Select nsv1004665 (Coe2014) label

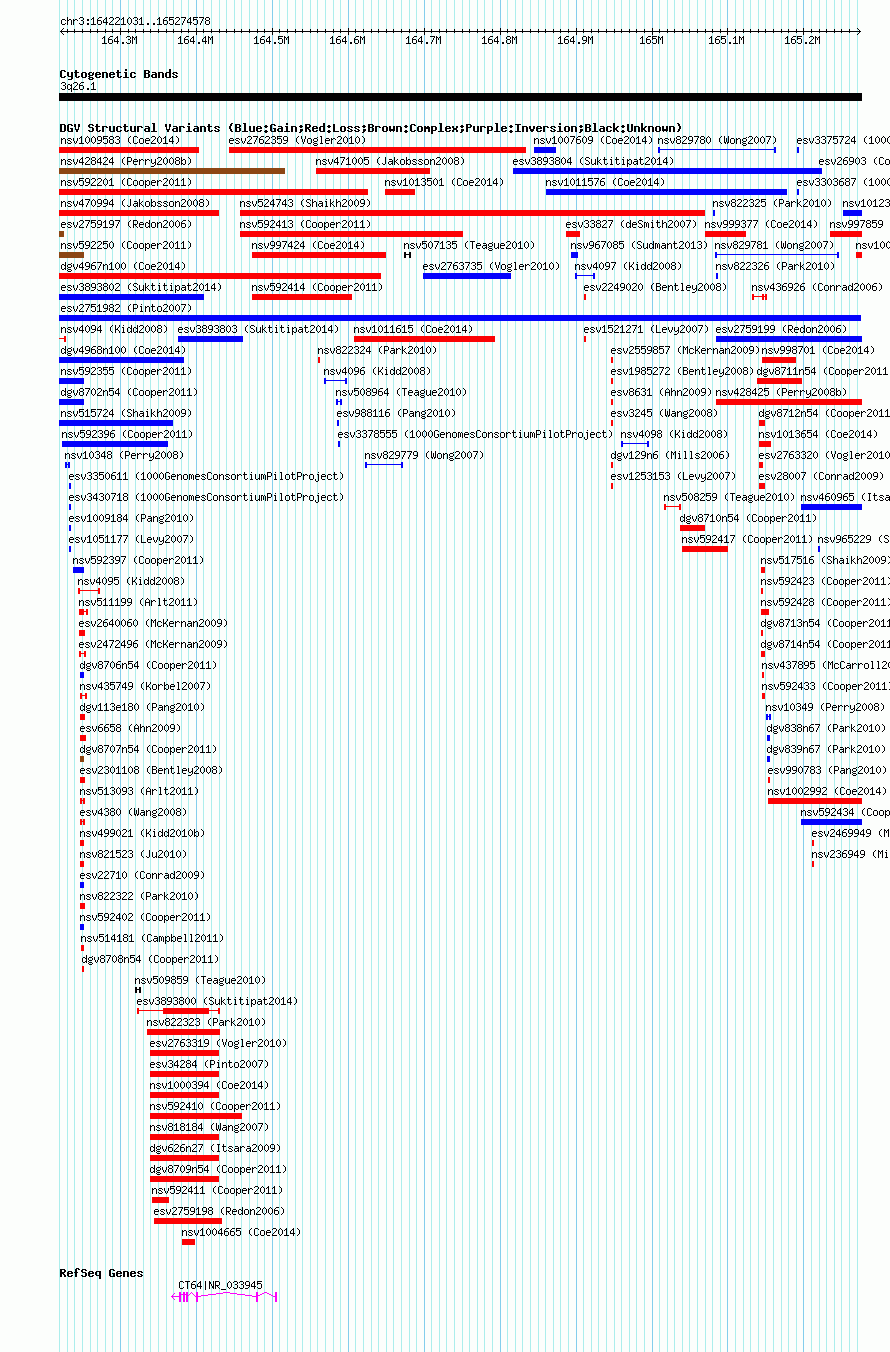pos(241,1232)
